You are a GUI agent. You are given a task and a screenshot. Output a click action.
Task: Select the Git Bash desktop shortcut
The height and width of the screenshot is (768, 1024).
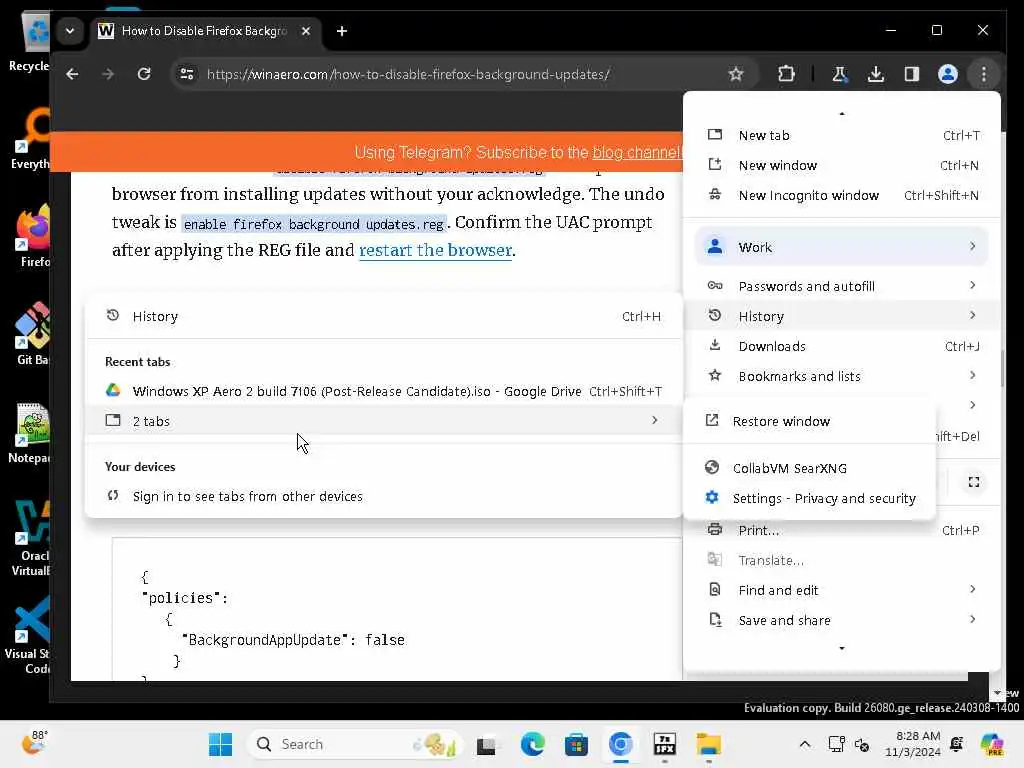pos(33,333)
